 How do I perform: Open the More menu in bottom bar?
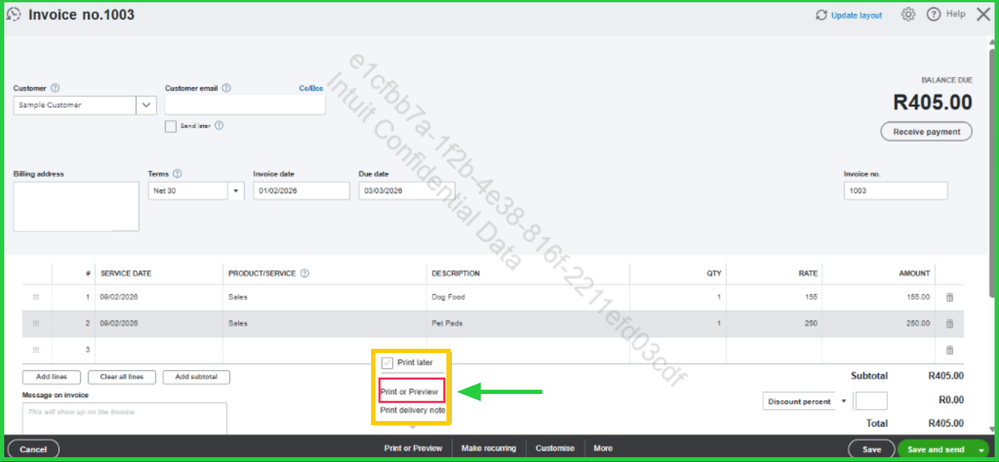(x=603, y=449)
